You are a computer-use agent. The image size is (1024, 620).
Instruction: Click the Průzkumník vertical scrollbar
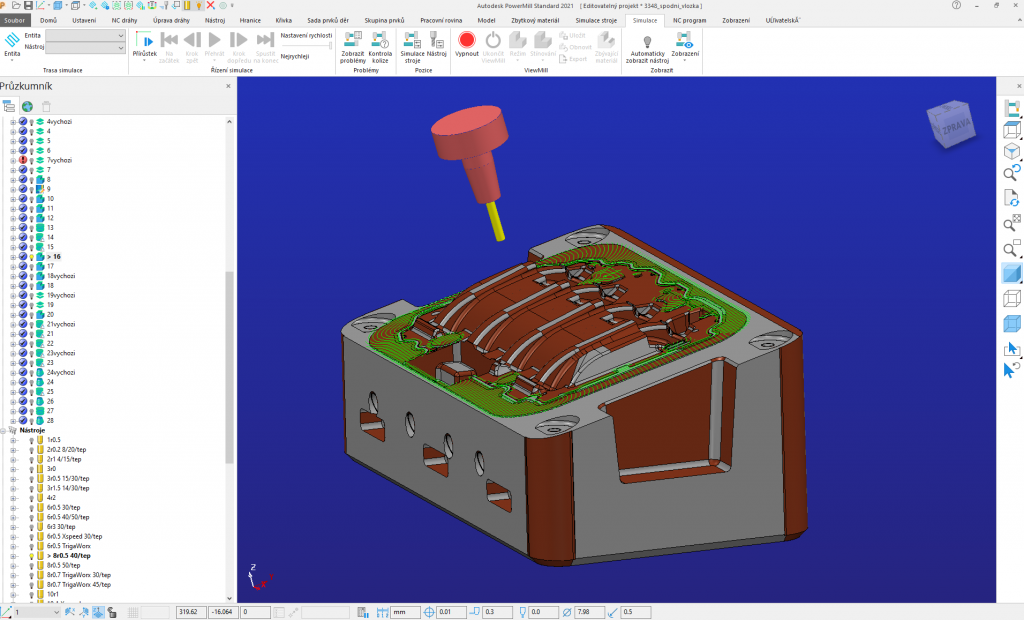tap(229, 367)
